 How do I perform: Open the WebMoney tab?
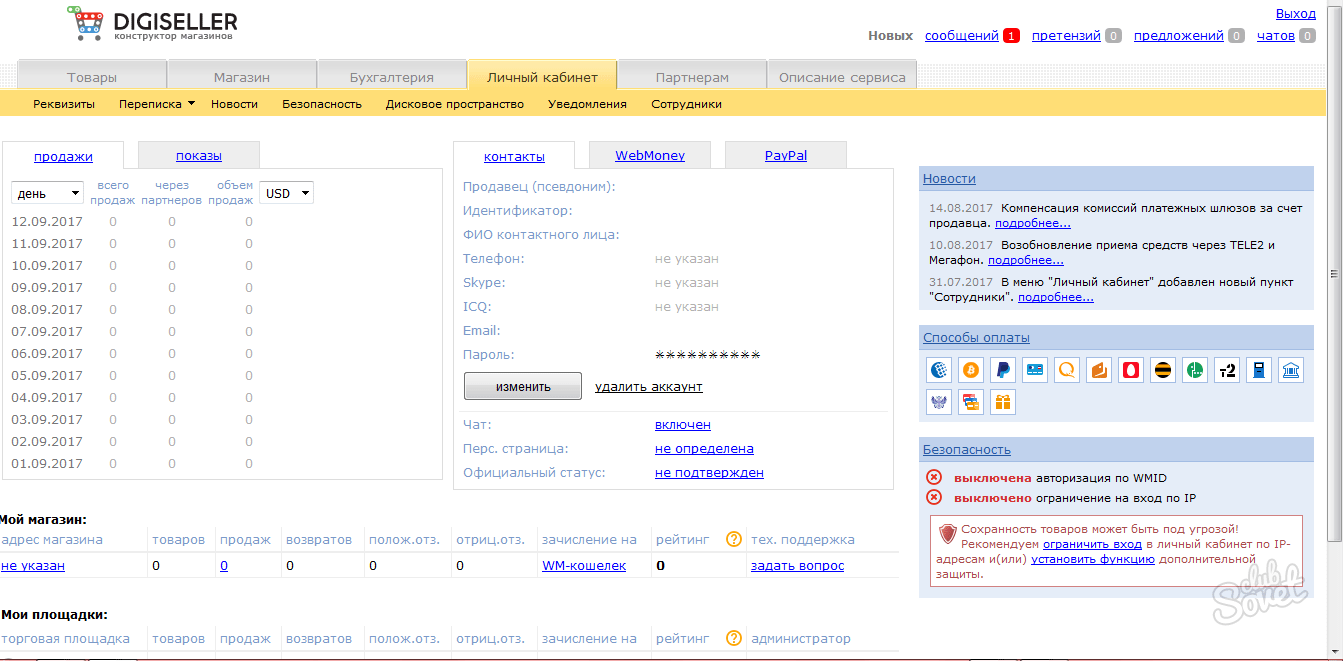649,156
